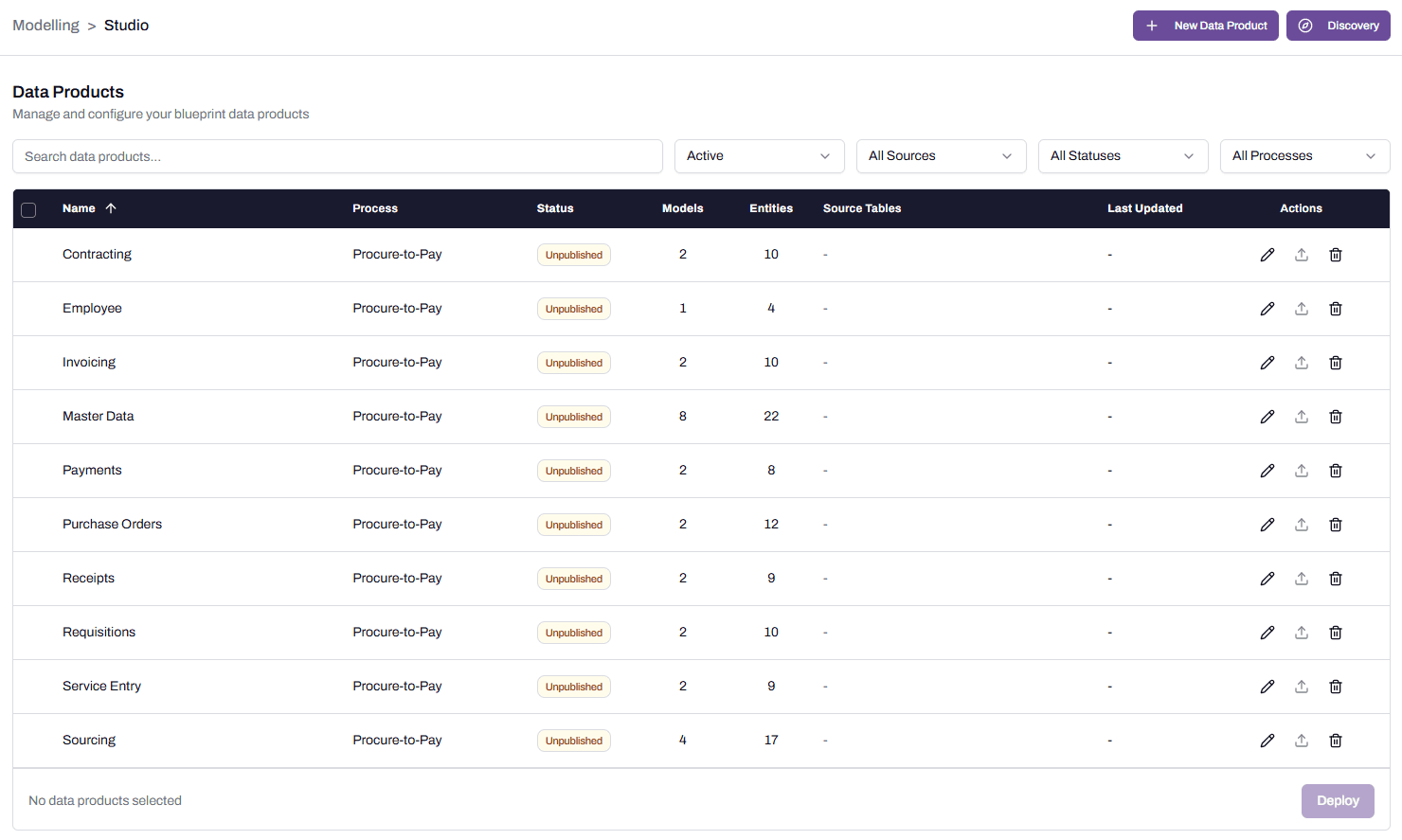Trash icon for Purchase Orders row
The height and width of the screenshot is (840, 1402).
[x=1336, y=525]
